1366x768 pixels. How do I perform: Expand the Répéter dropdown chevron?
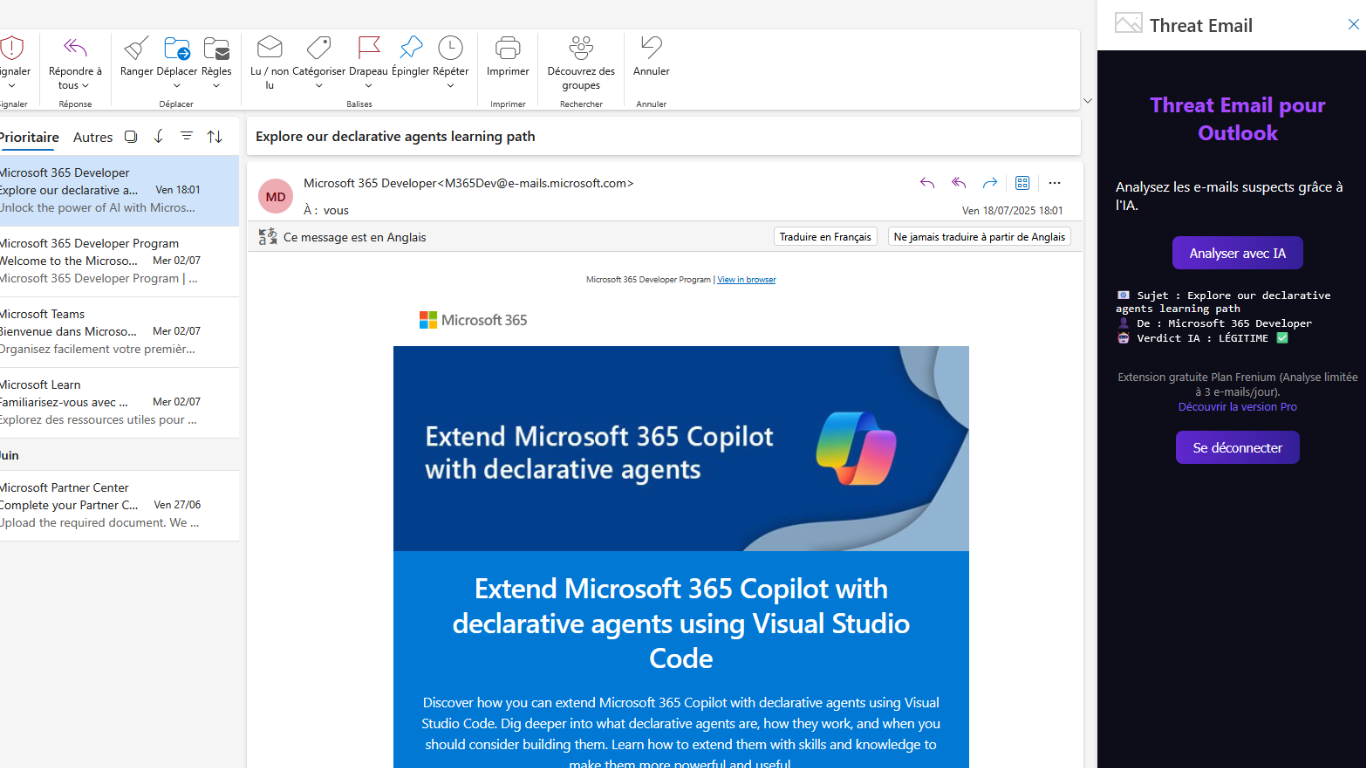(451, 86)
